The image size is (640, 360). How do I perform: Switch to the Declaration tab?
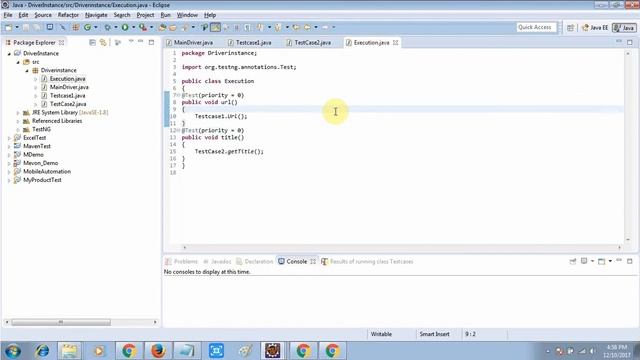pyautogui.click(x=255, y=262)
